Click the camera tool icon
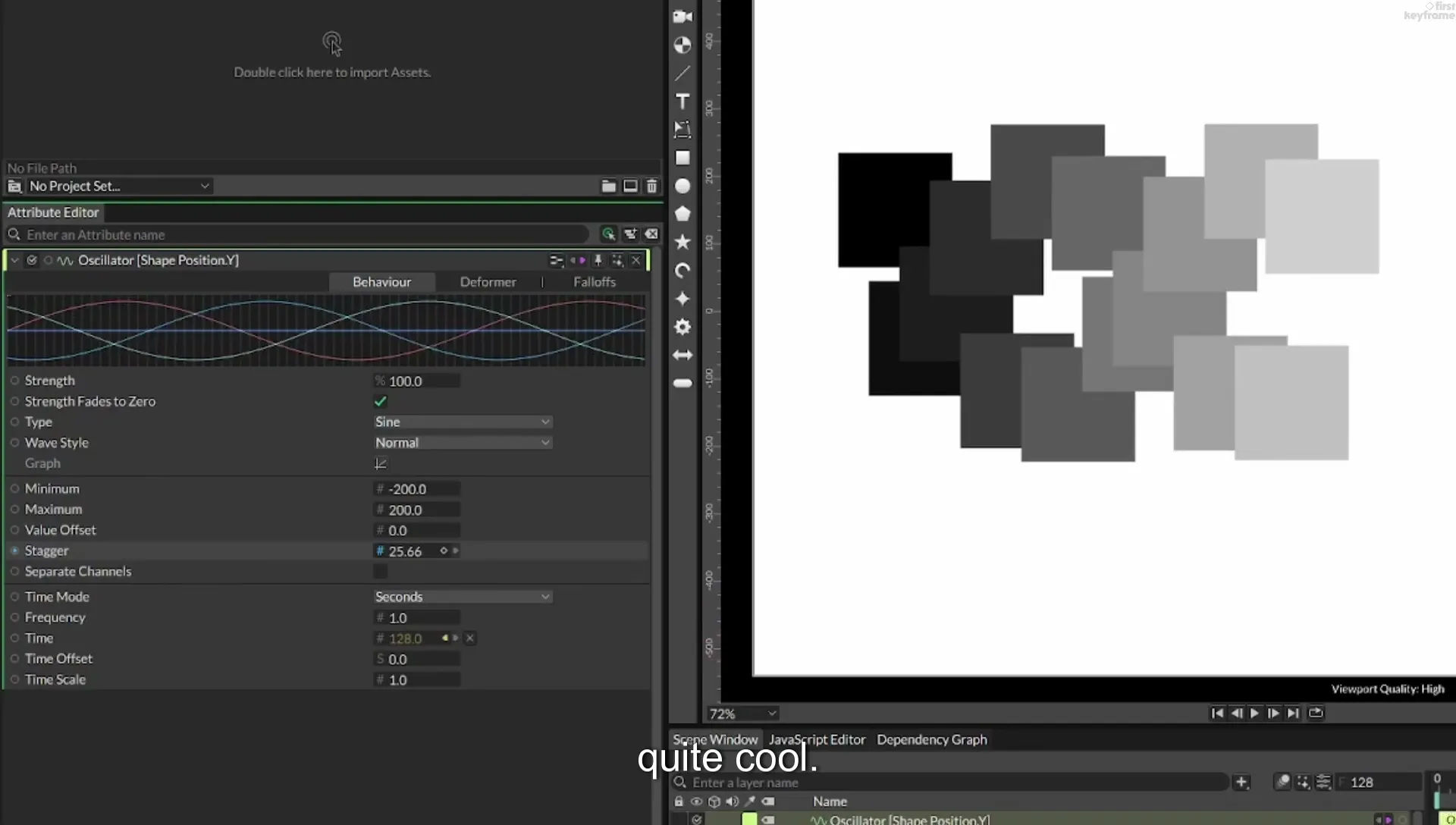 tap(682, 17)
